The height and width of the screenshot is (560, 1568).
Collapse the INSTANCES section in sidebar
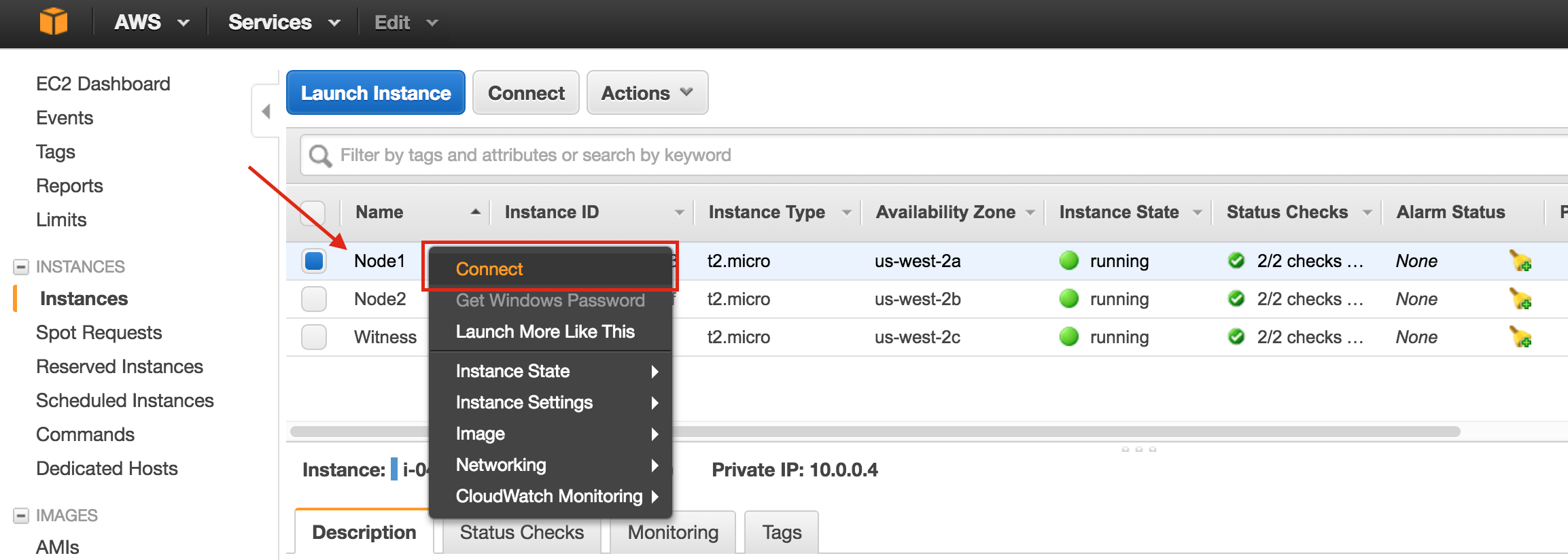pos(21,266)
